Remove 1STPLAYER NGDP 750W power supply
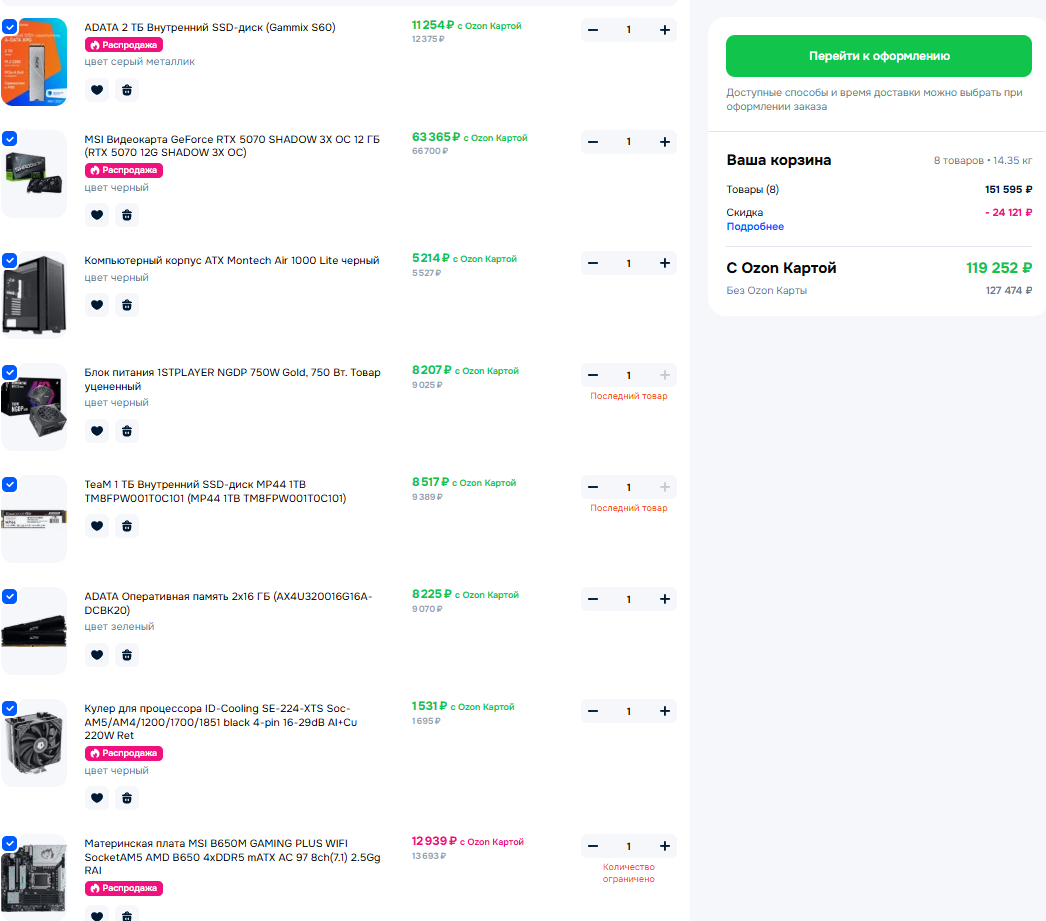This screenshot has width=1046, height=921. tap(127, 431)
